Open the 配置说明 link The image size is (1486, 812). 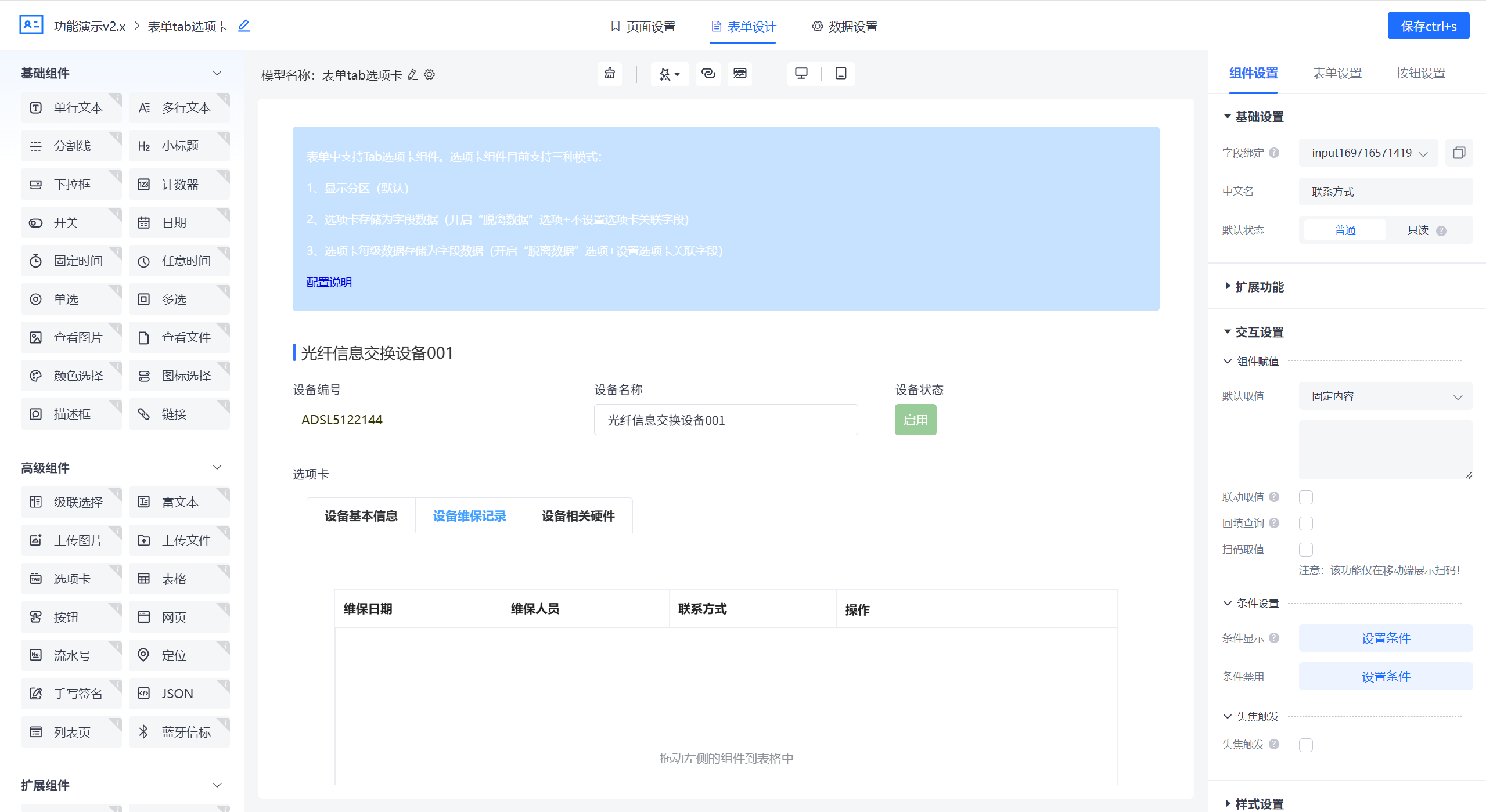pyautogui.click(x=329, y=283)
